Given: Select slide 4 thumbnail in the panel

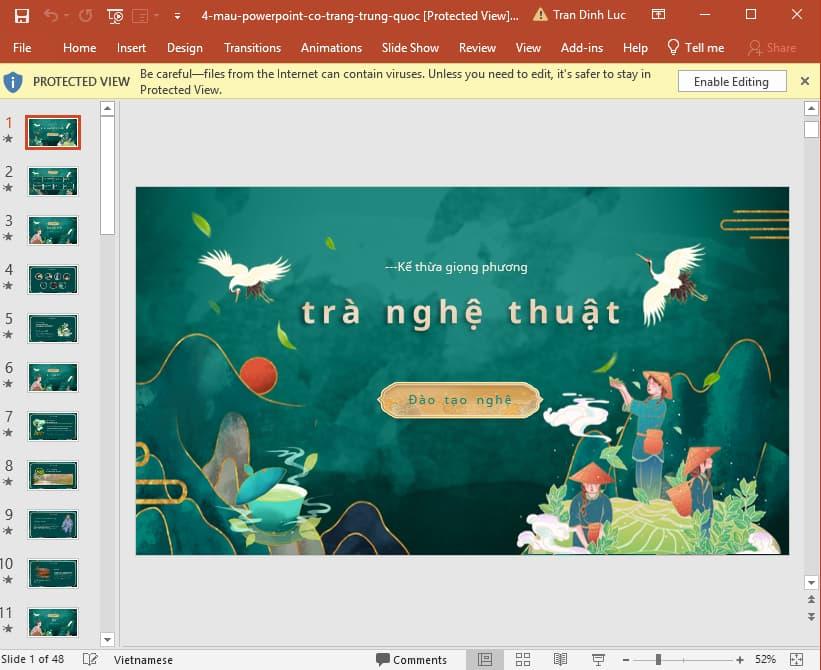Looking at the screenshot, I should point(52,280).
